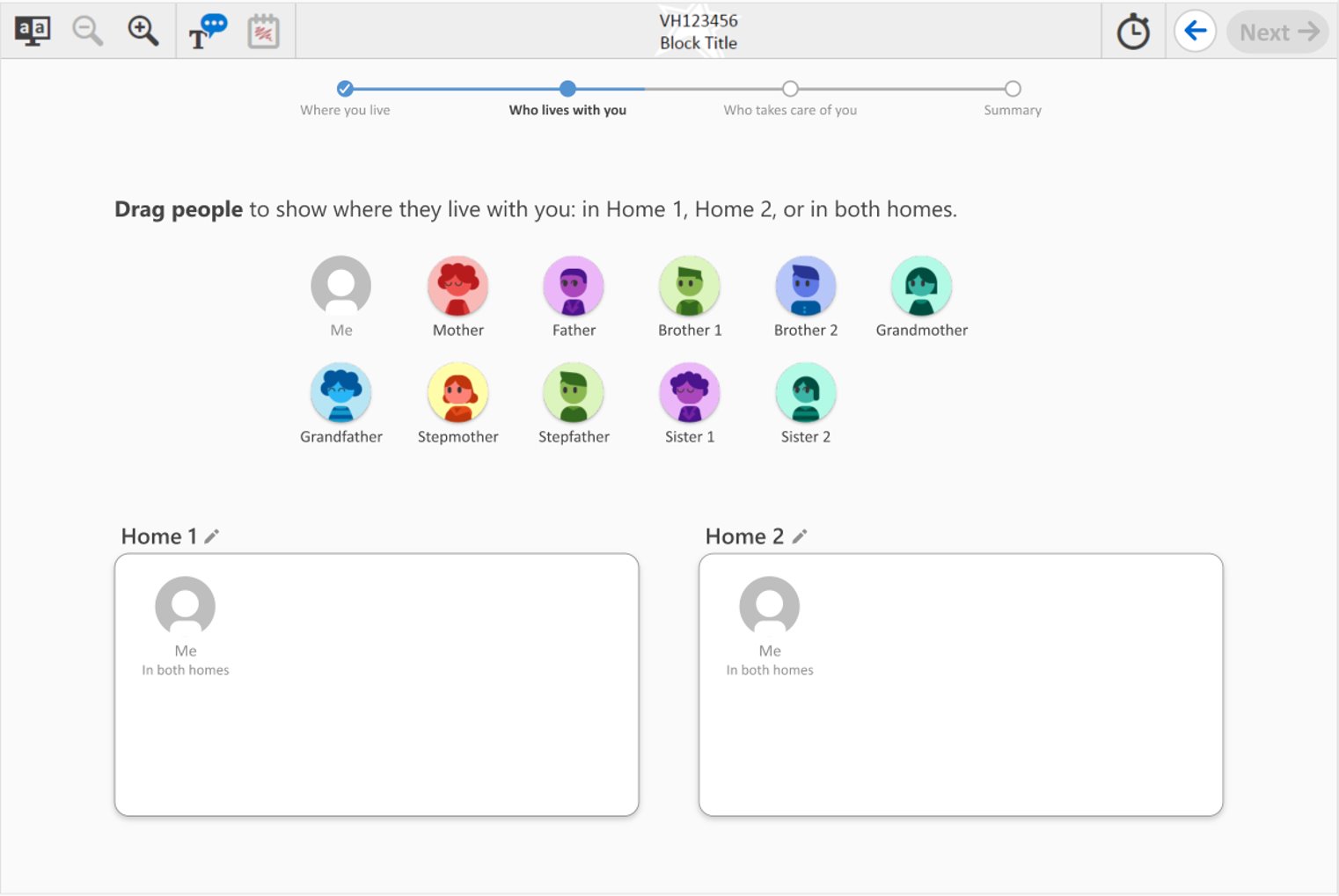This screenshot has height=896, width=1339.
Task: Open the text-to-speech tool
Action: pyautogui.click(x=208, y=32)
